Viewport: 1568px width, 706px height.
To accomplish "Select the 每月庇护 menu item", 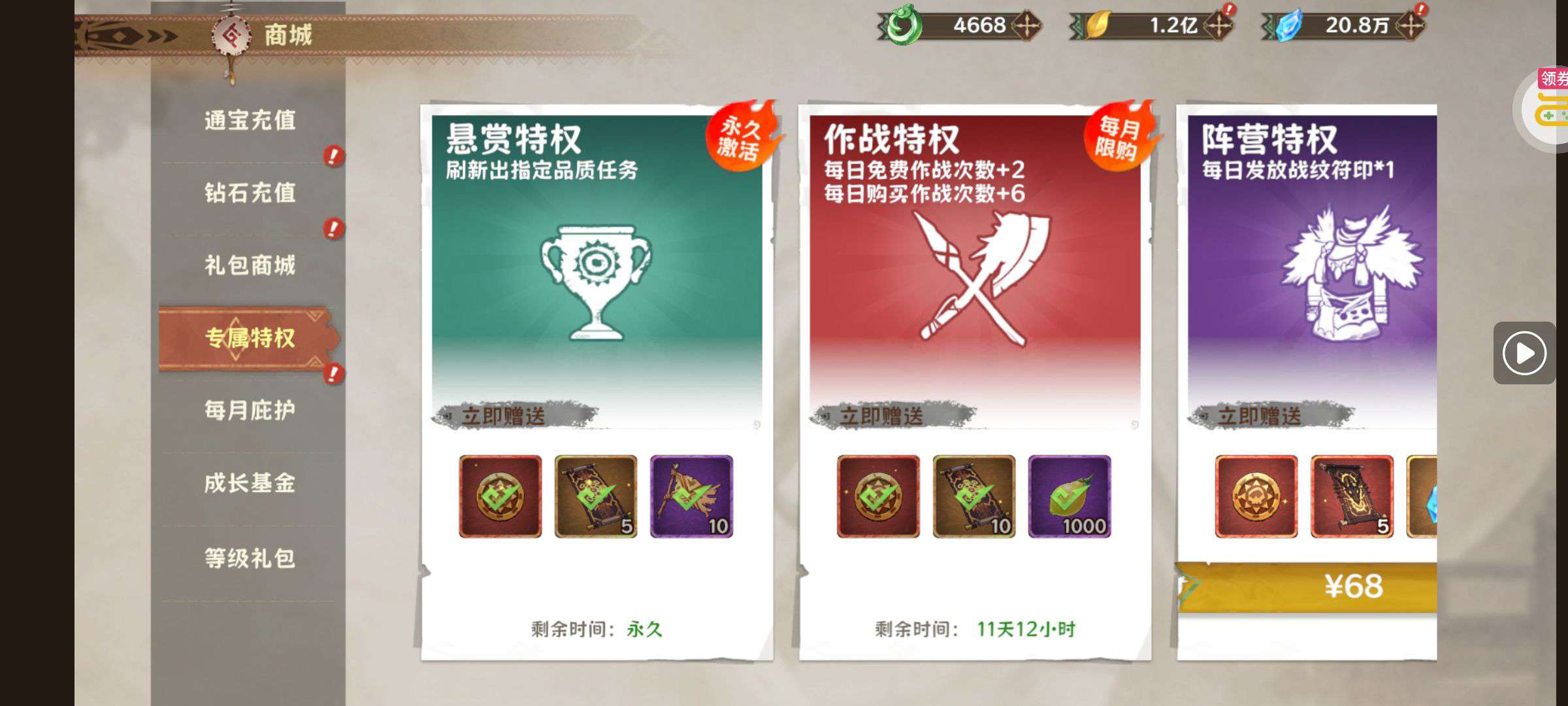I will (x=249, y=411).
